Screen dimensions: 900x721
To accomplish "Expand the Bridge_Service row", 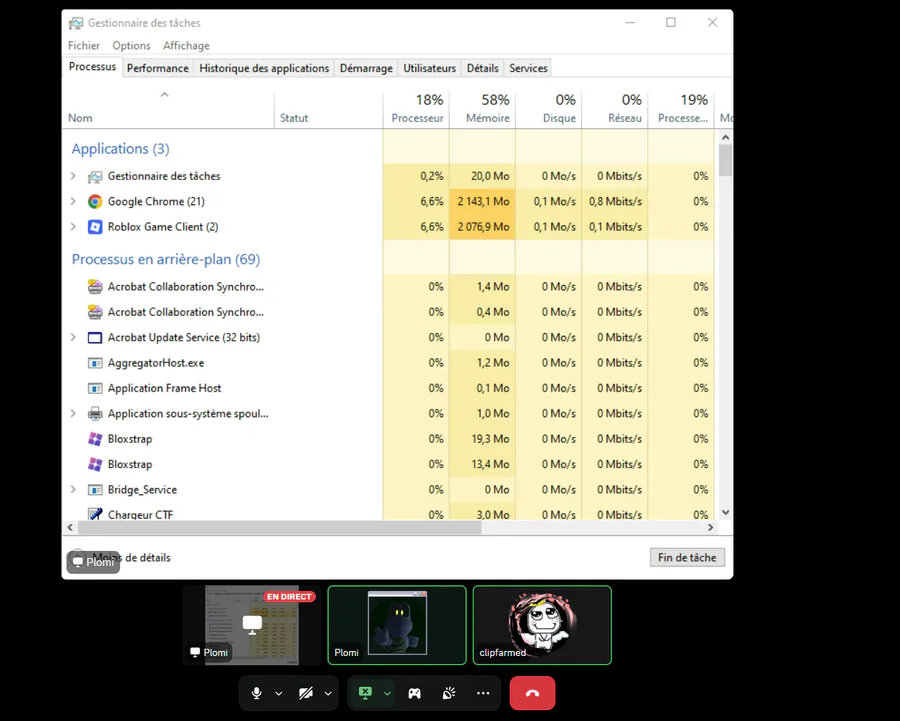I will click(73, 490).
